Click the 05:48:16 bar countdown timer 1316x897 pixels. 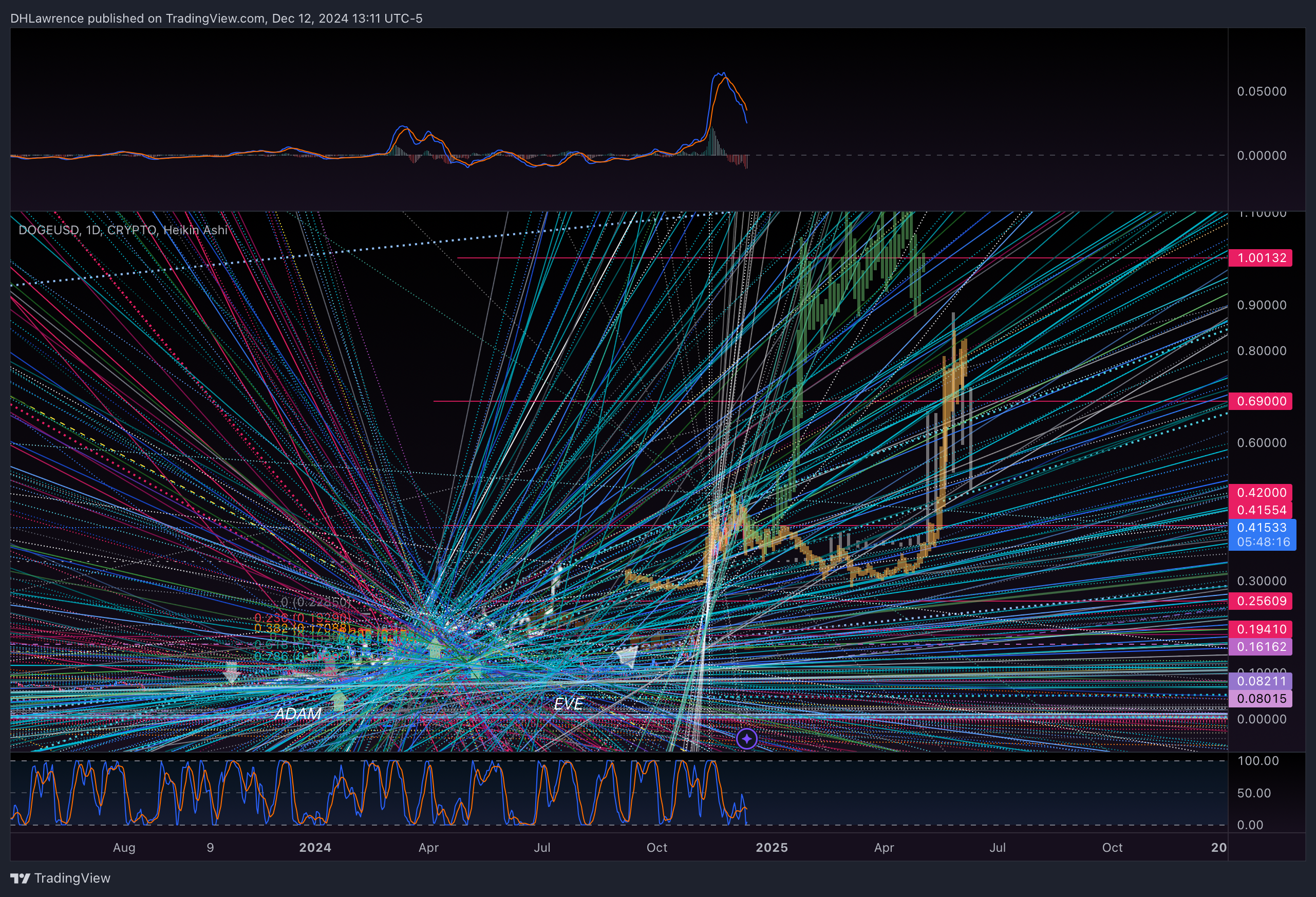click(1263, 542)
